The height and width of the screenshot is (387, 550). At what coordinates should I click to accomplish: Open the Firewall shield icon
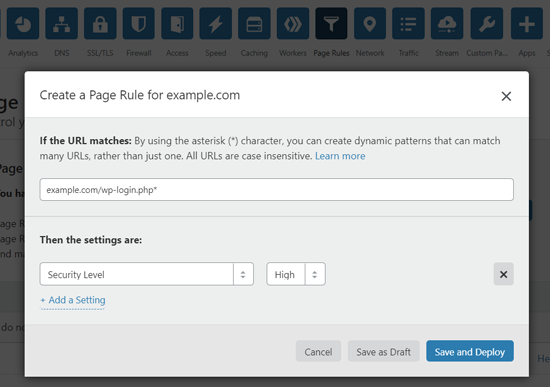[x=139, y=24]
